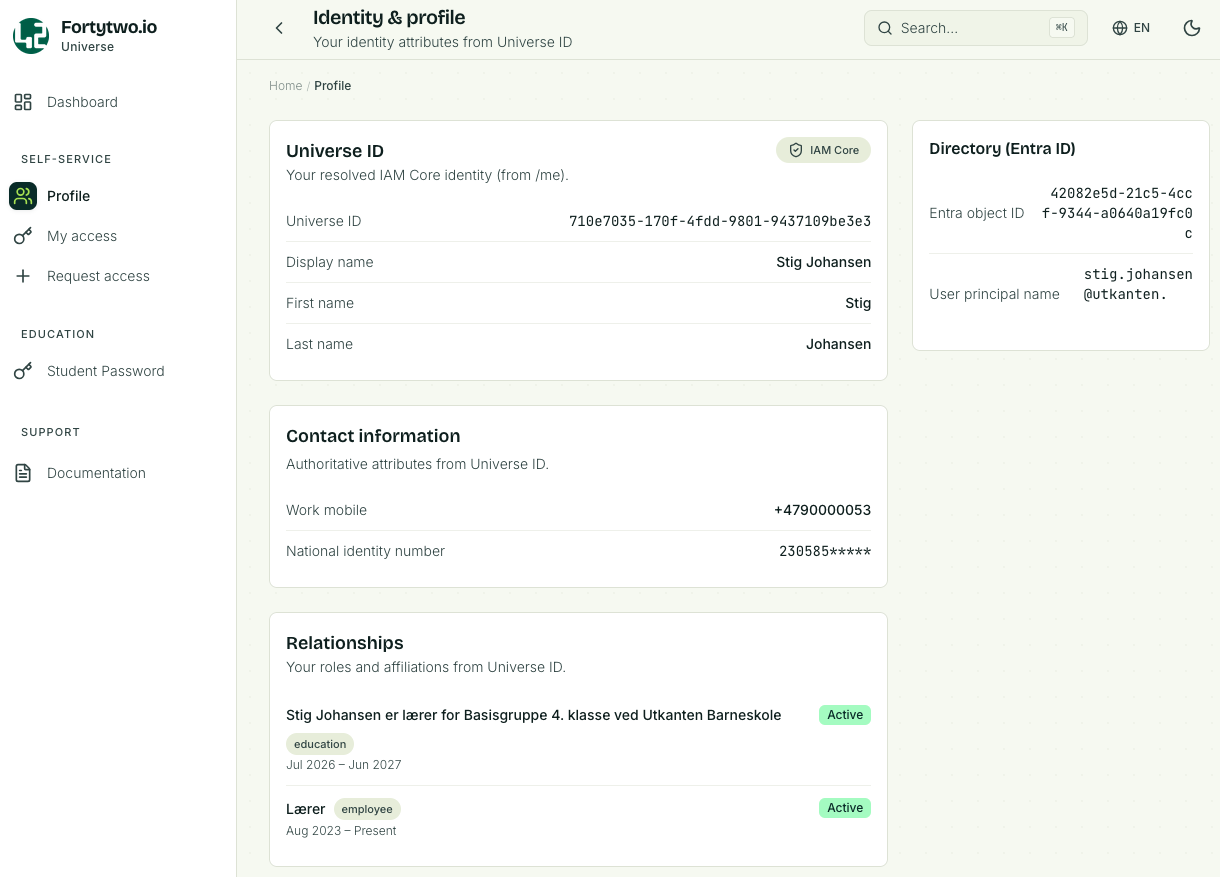Click the Fortytwo.io brand name
Image resolution: width=1220 pixels, height=877 pixels.
(x=109, y=28)
